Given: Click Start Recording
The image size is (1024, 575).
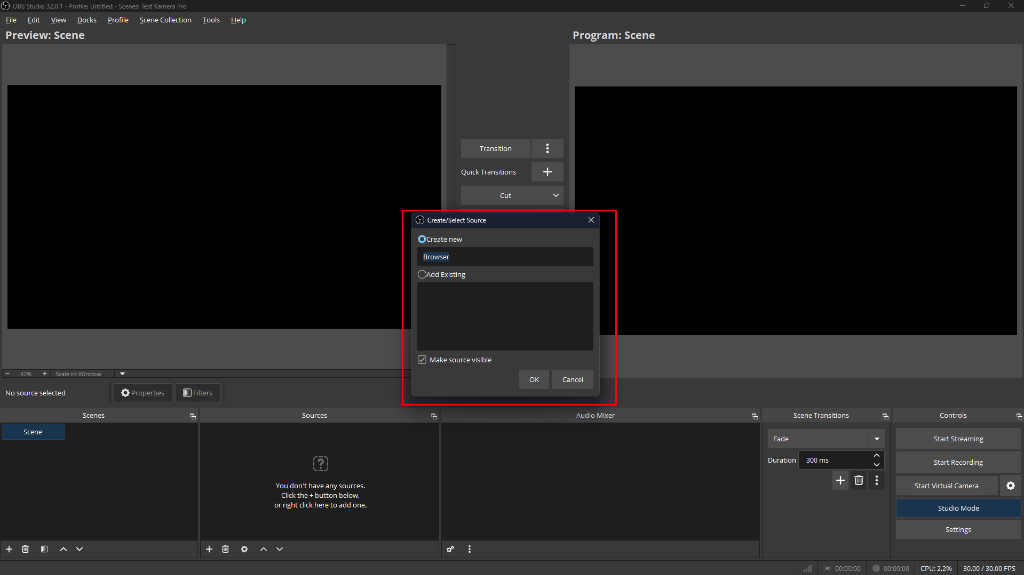Looking at the screenshot, I should [x=958, y=462].
